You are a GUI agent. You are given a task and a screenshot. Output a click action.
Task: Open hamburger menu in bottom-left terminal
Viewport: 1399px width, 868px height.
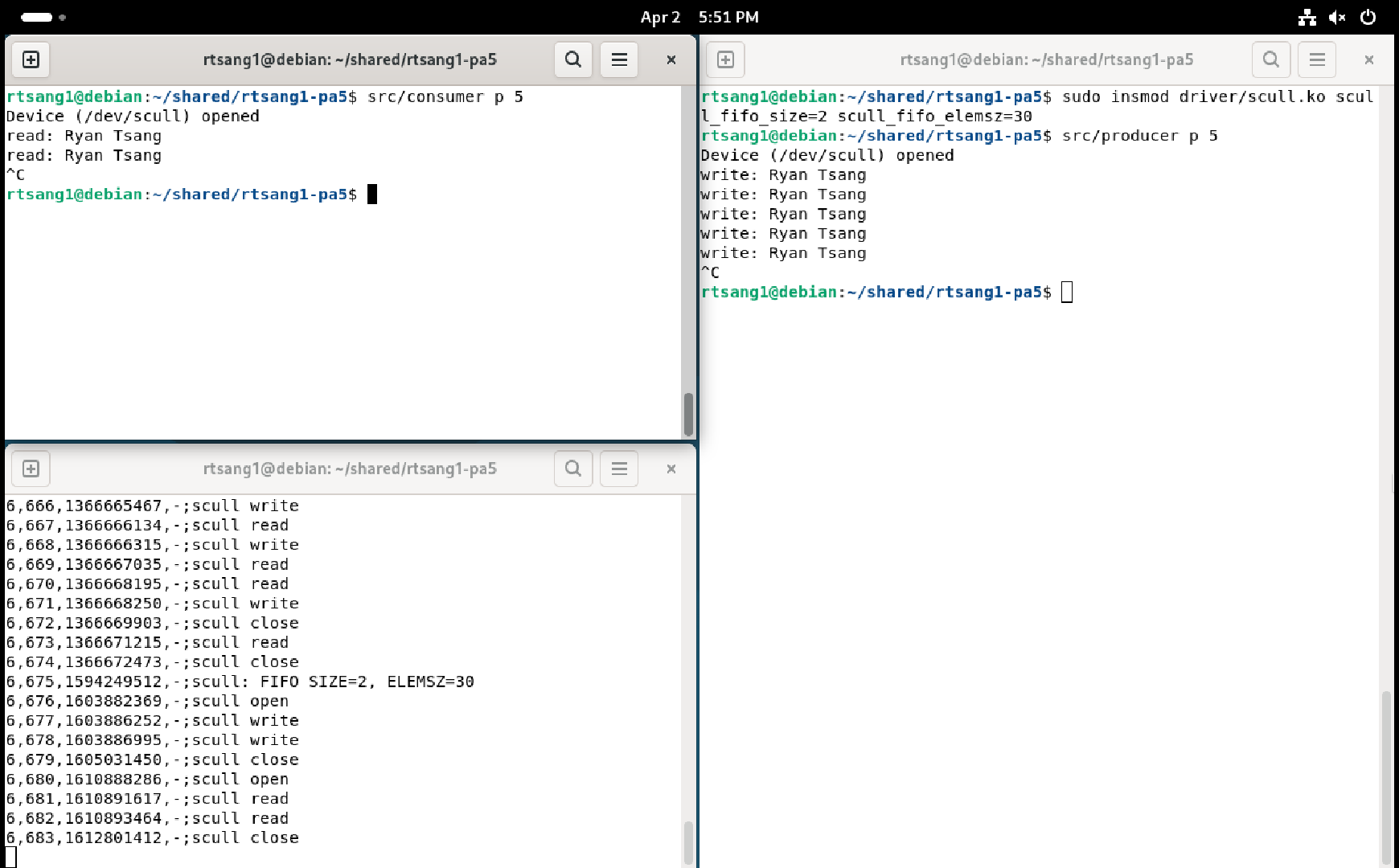click(619, 469)
